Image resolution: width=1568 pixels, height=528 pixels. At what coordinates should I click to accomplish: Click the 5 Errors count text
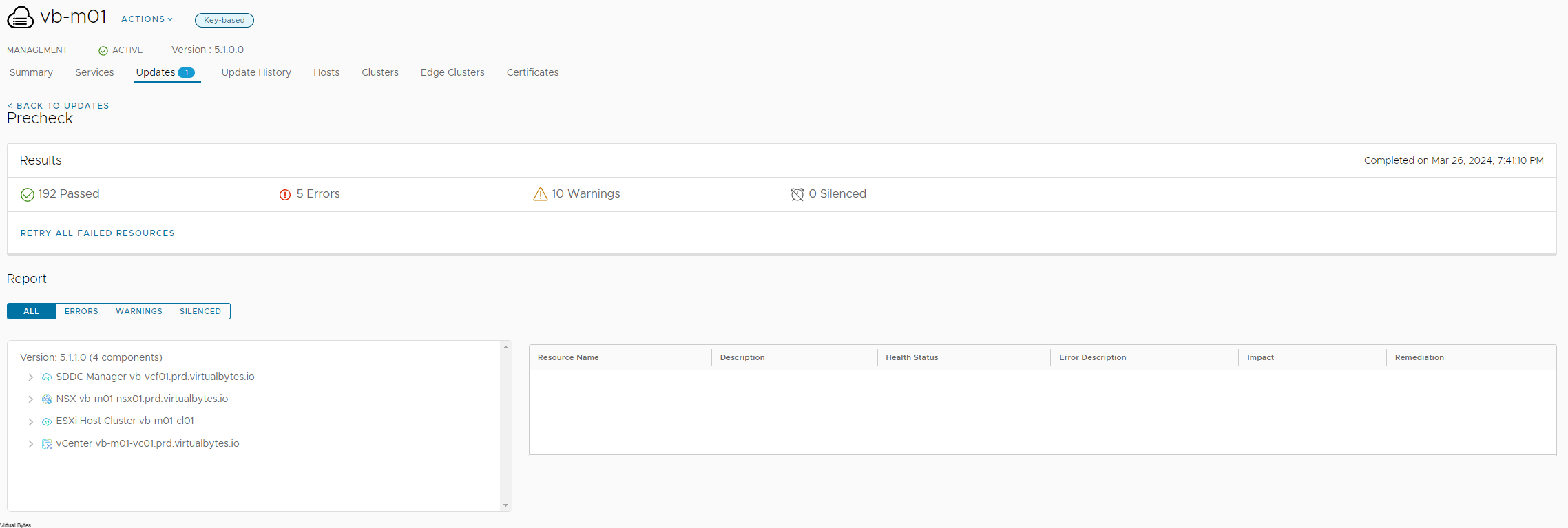tap(318, 194)
